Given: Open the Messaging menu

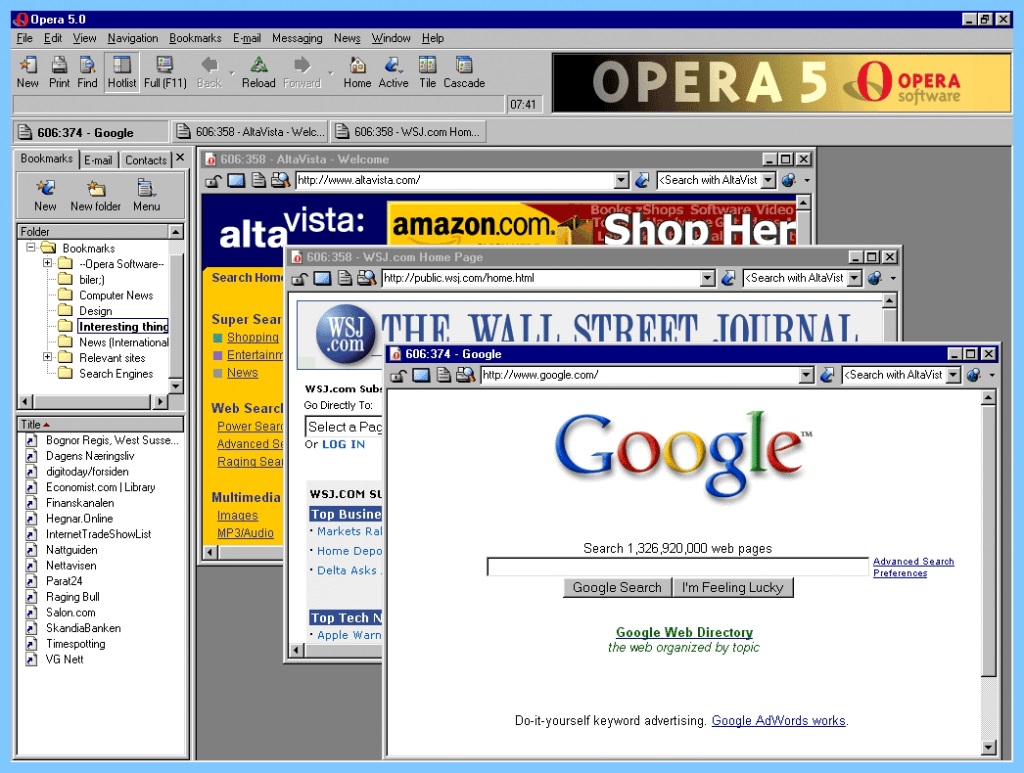Looking at the screenshot, I should (297, 38).
